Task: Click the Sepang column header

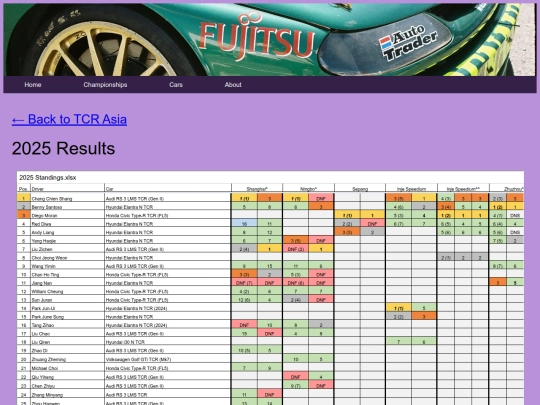Action: point(360,189)
